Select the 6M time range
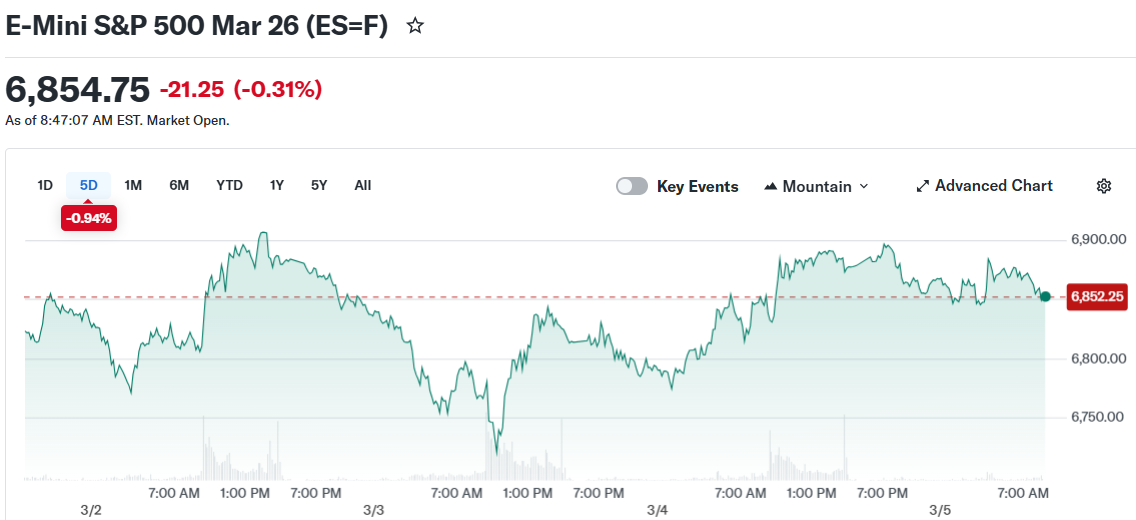The height and width of the screenshot is (520, 1136). [x=179, y=185]
